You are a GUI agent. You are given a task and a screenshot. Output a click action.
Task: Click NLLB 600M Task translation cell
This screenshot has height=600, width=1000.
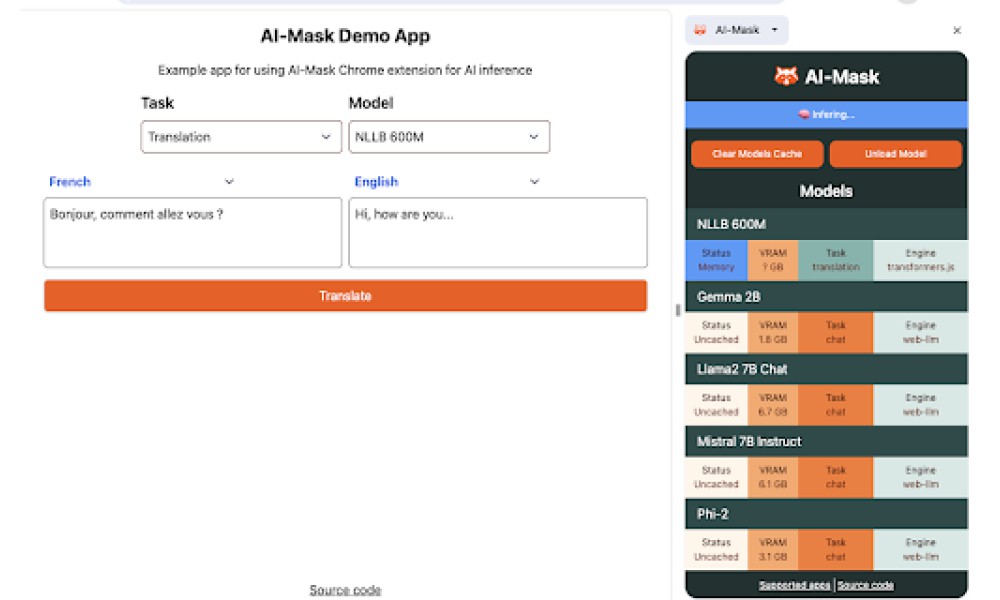[x=835, y=260]
